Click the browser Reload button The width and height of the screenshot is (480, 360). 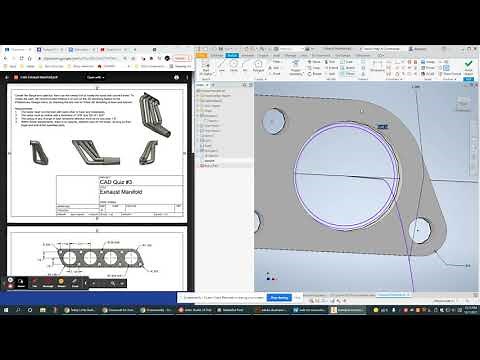coord(21,58)
